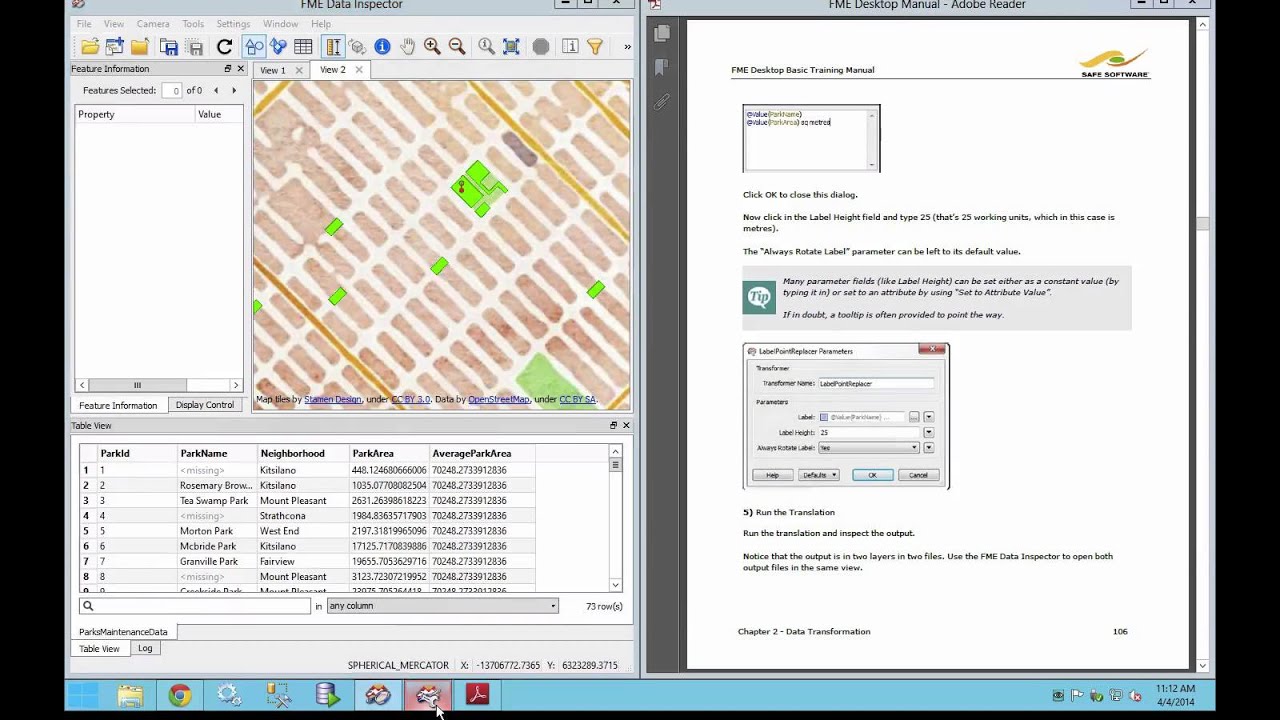Screen dimensions: 1280x720
Task: Select the Zoom In magnifier
Action: (x=432, y=46)
